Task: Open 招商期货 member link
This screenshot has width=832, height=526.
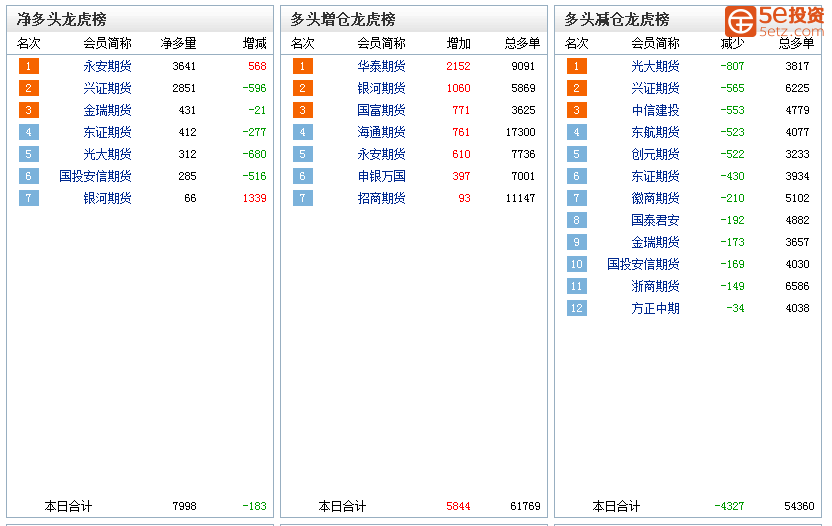Action: [382, 199]
